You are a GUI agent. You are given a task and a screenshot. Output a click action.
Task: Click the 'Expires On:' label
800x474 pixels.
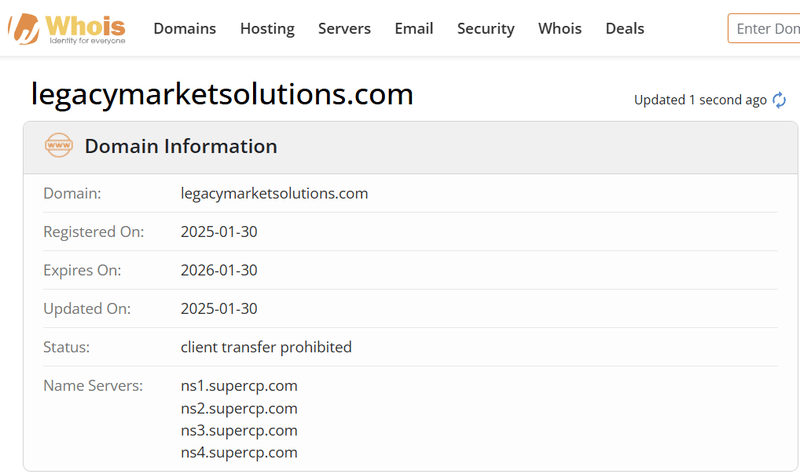[82, 270]
